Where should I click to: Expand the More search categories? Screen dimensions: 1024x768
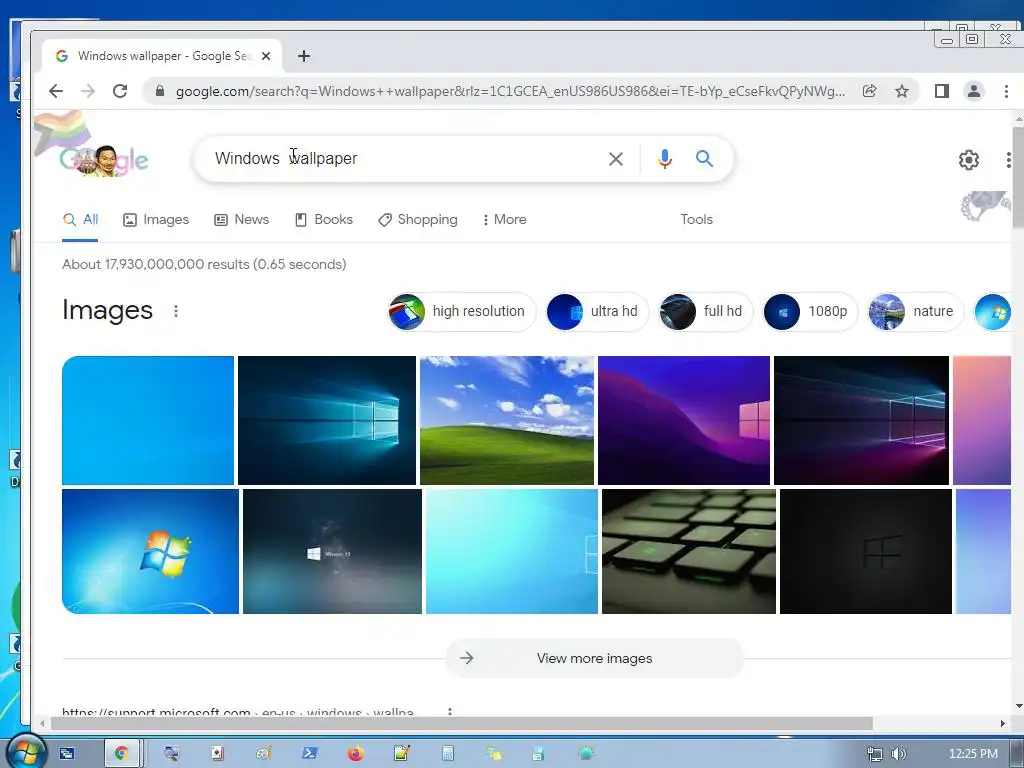[504, 219]
